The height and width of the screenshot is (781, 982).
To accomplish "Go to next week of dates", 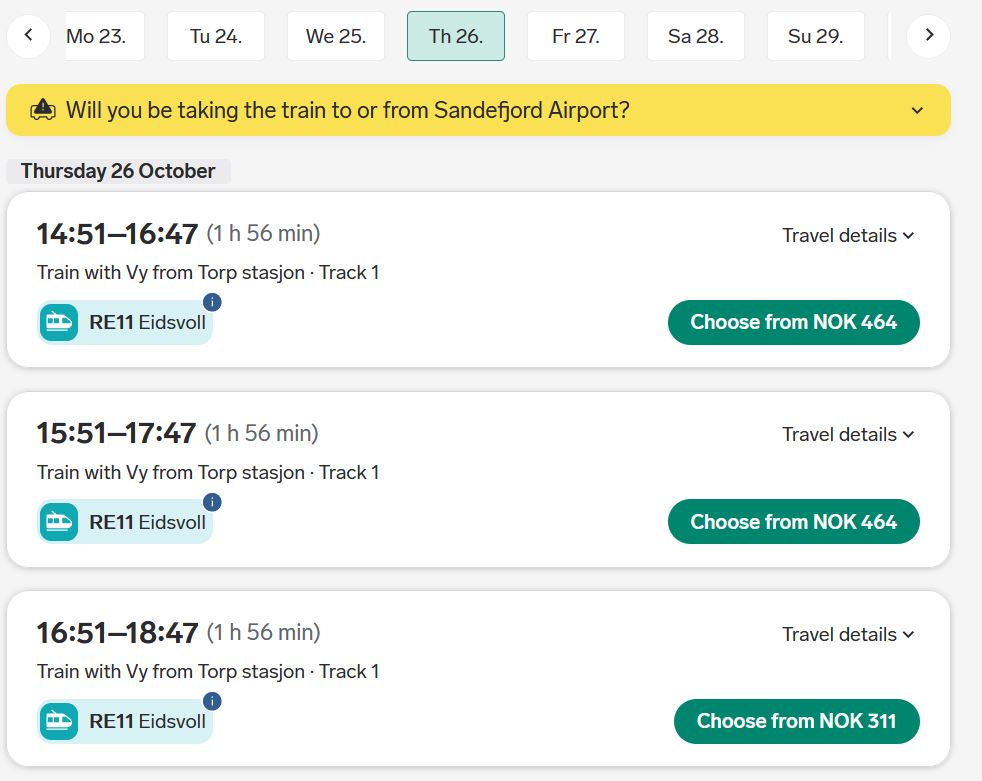I will click(929, 36).
